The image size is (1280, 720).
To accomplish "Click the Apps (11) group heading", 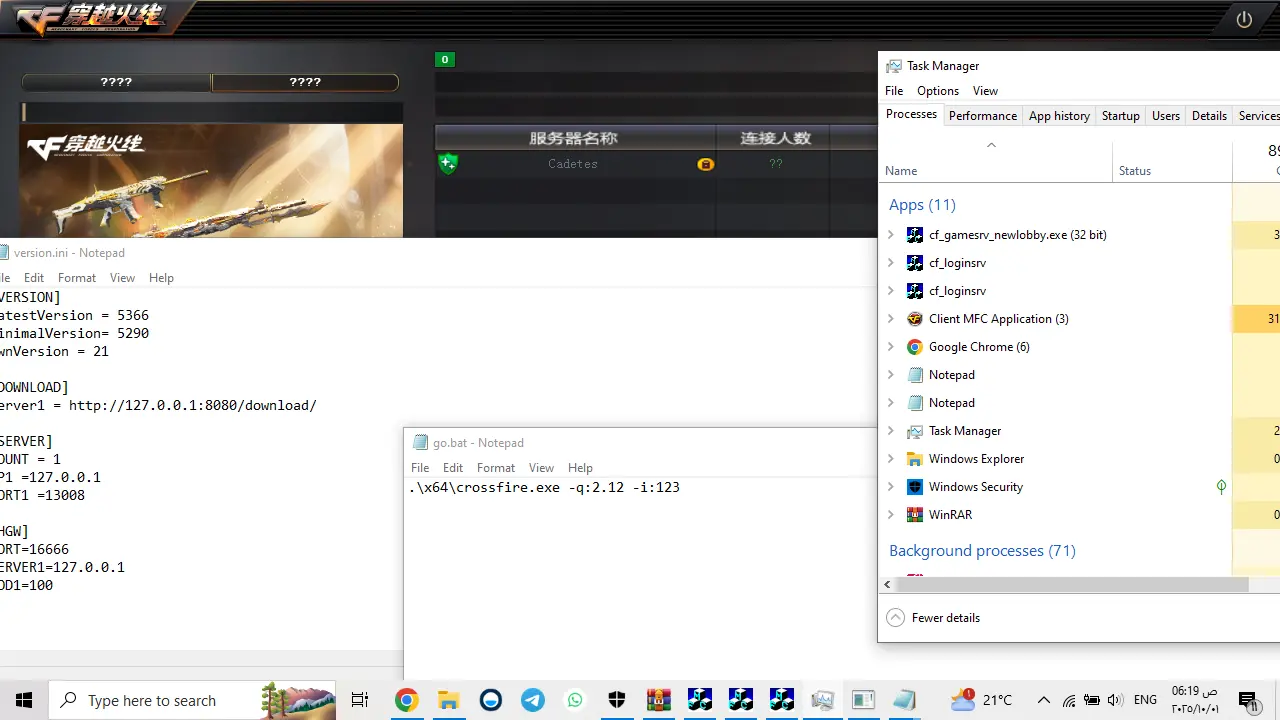I will pyautogui.click(x=922, y=205).
